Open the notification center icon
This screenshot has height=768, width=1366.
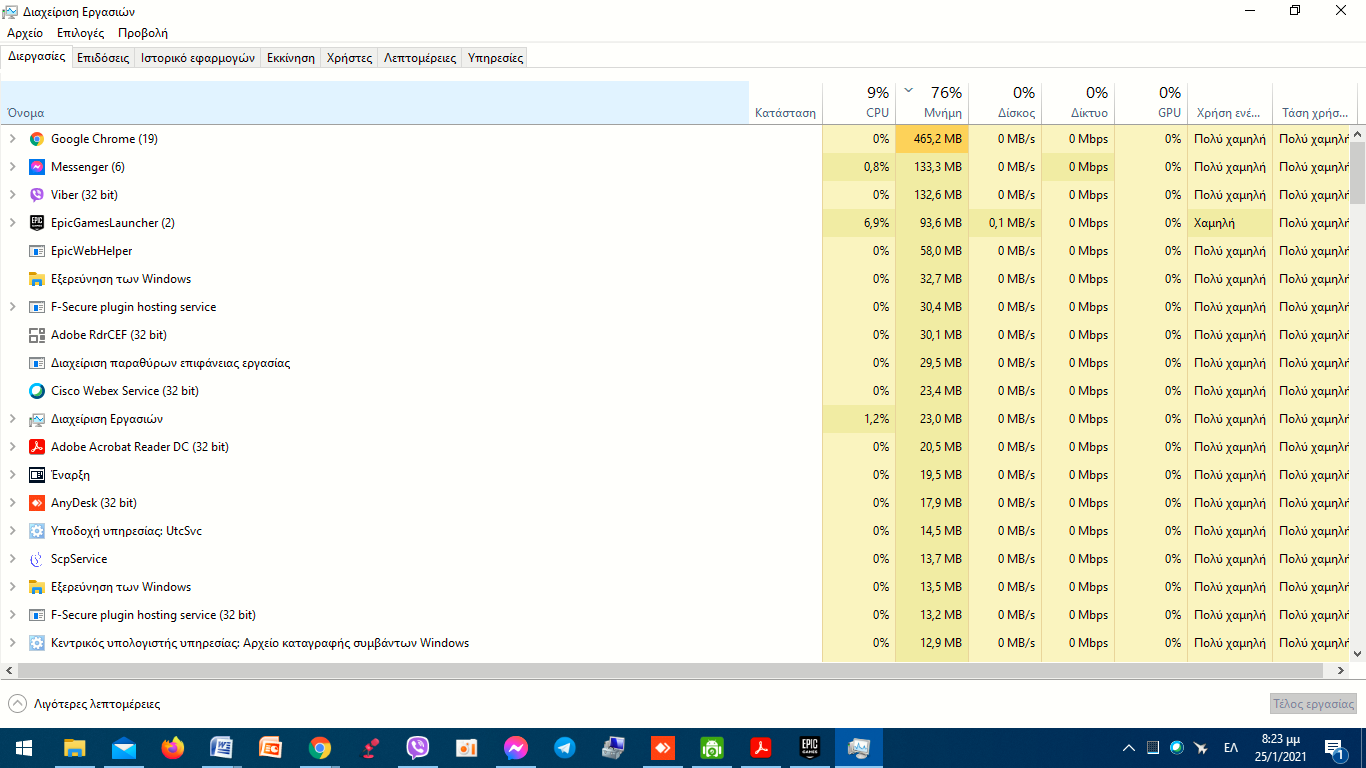pos(1334,748)
